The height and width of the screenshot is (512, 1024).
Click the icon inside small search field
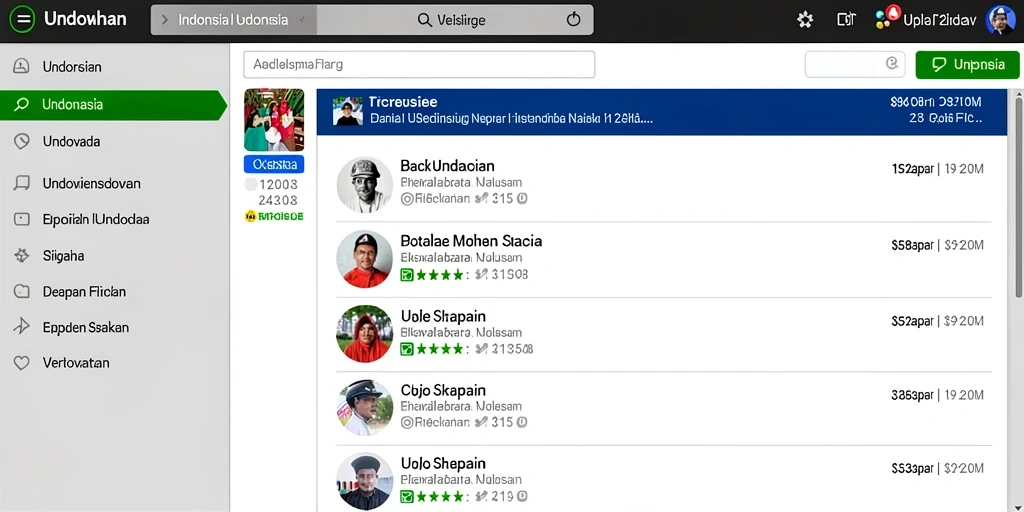(891, 63)
